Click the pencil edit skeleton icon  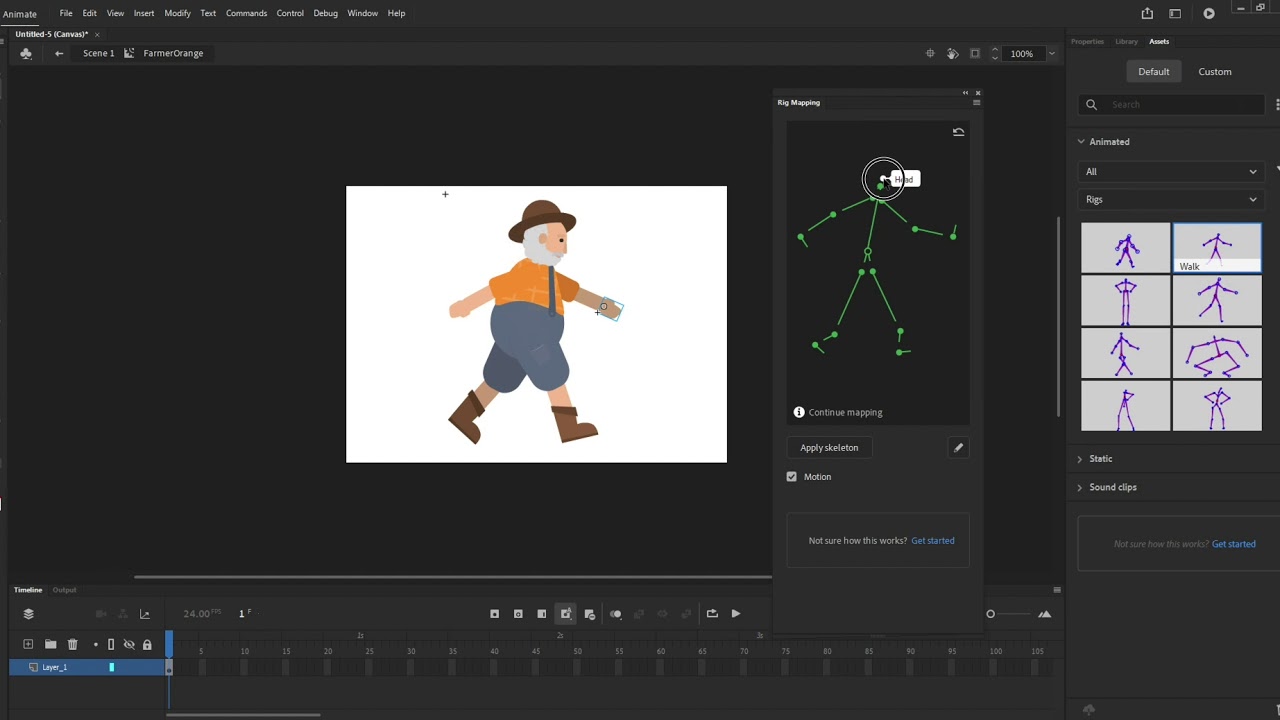(x=958, y=448)
